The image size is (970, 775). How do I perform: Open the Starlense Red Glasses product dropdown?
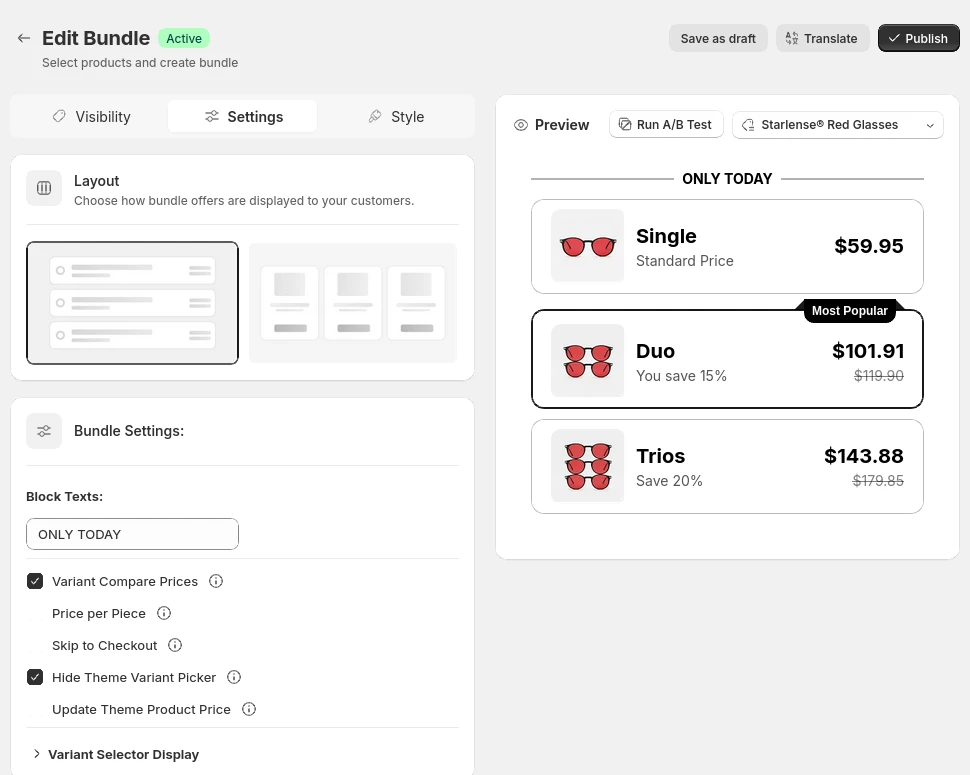point(838,125)
